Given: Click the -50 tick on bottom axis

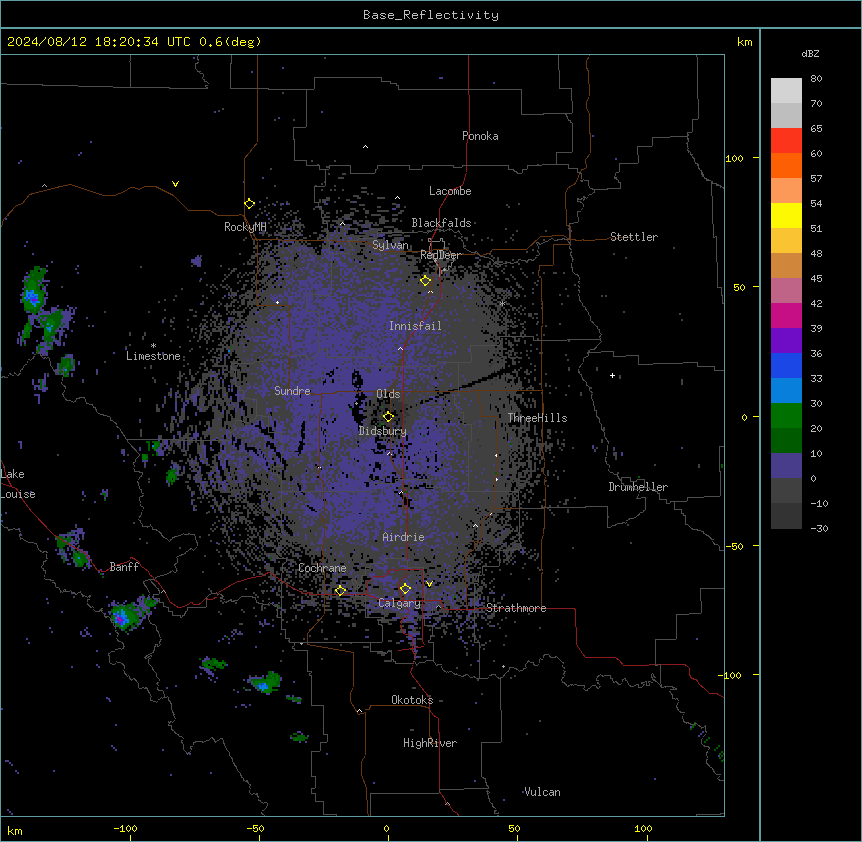Looking at the screenshot, I should (255, 828).
